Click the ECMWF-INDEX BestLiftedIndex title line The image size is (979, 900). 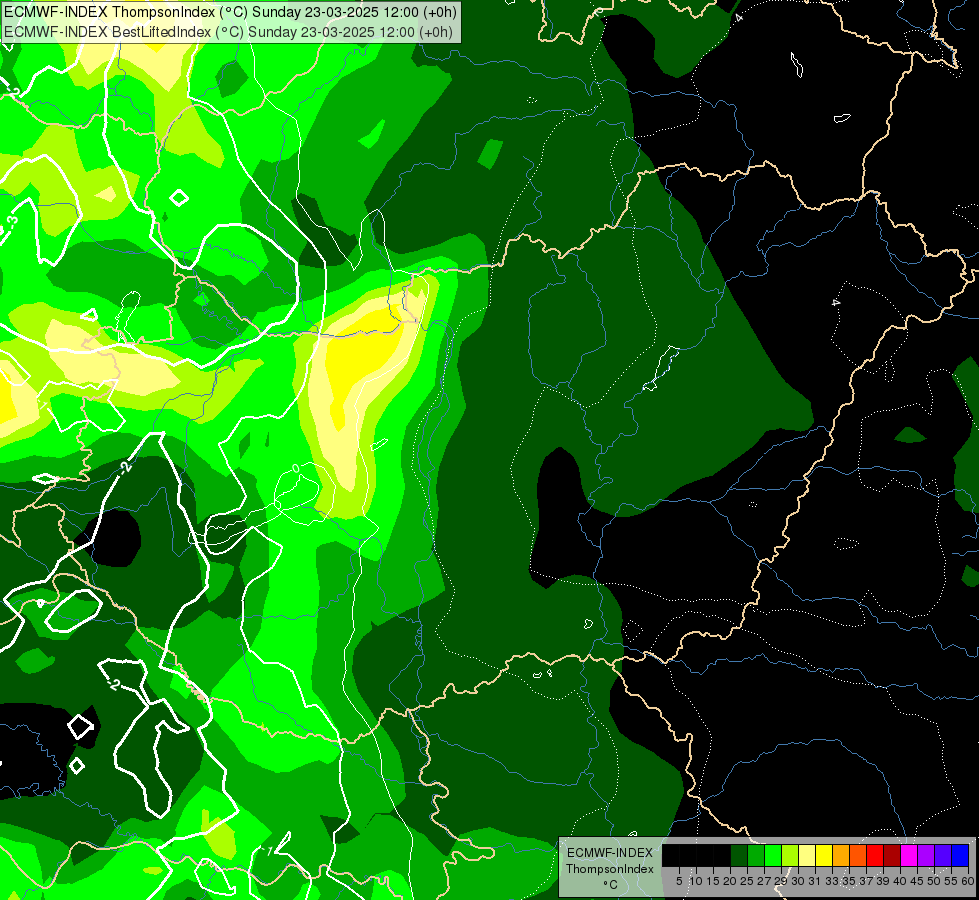229,32
